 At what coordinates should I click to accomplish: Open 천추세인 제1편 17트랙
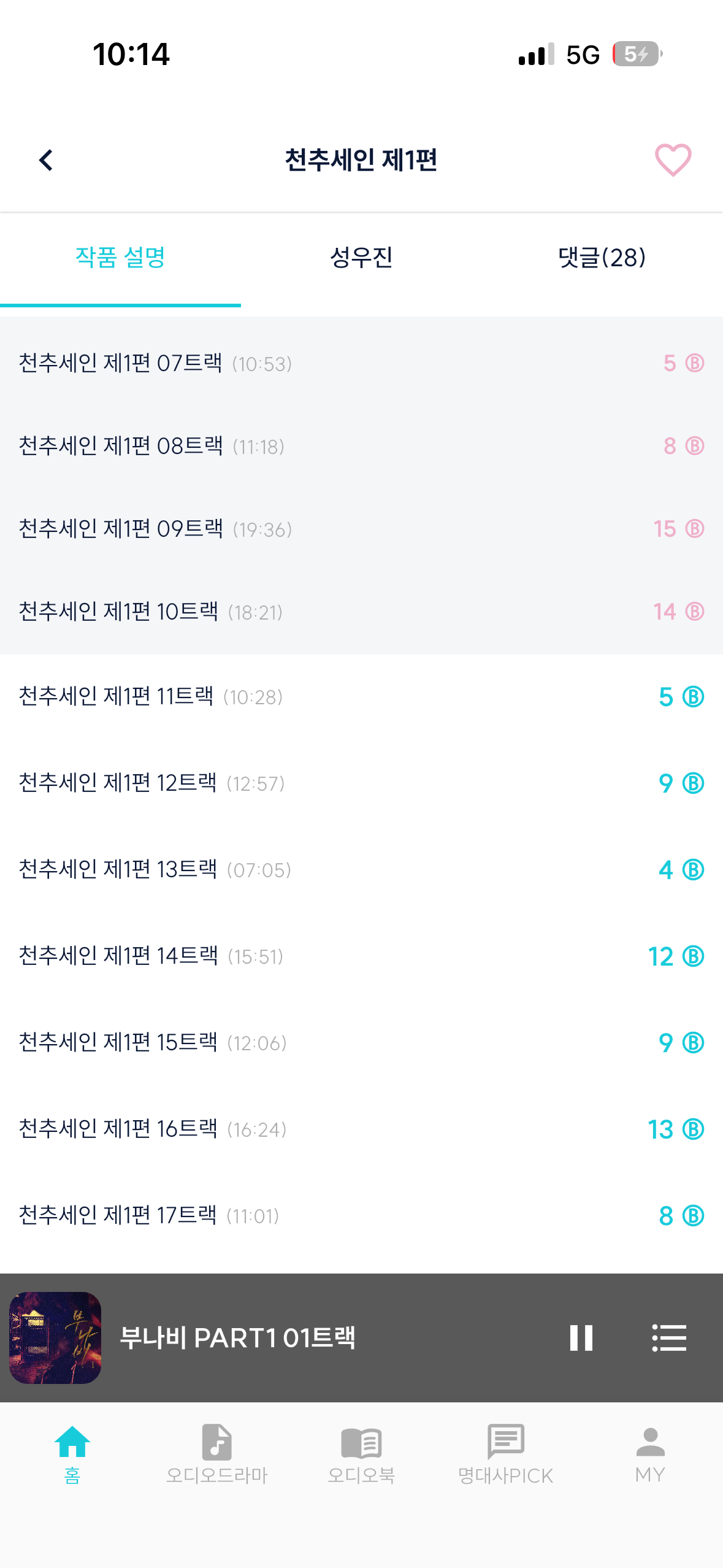(361, 1216)
